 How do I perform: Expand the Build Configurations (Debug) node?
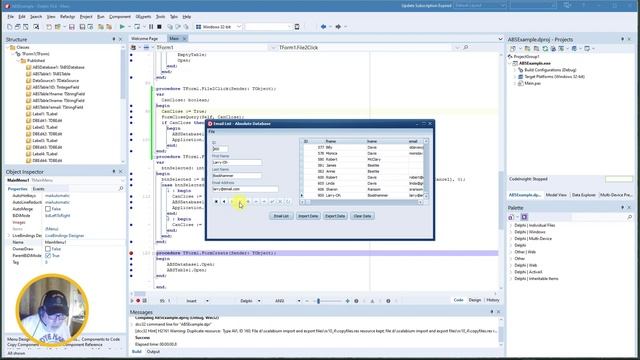pyautogui.click(x=515, y=70)
